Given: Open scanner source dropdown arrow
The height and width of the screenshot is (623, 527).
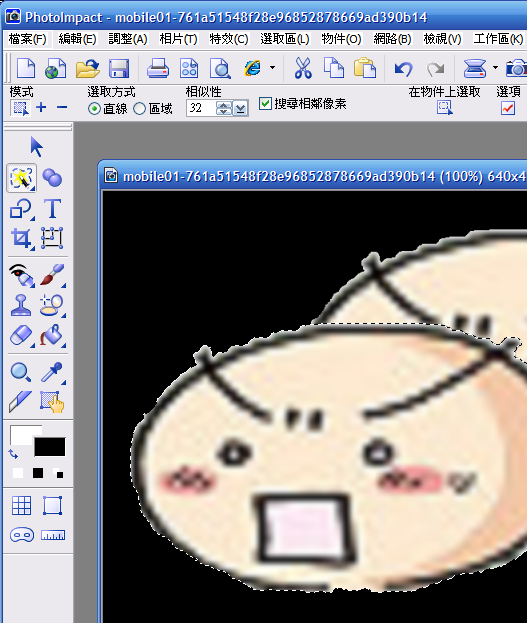Looking at the screenshot, I should click(x=495, y=68).
